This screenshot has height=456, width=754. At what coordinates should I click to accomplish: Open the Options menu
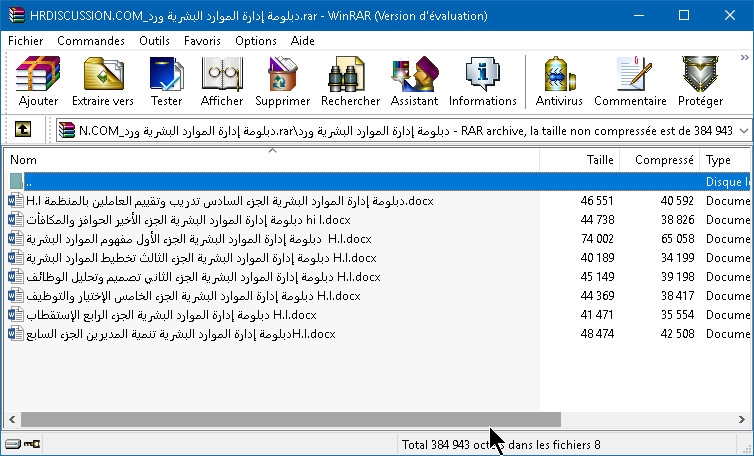pyautogui.click(x=256, y=41)
